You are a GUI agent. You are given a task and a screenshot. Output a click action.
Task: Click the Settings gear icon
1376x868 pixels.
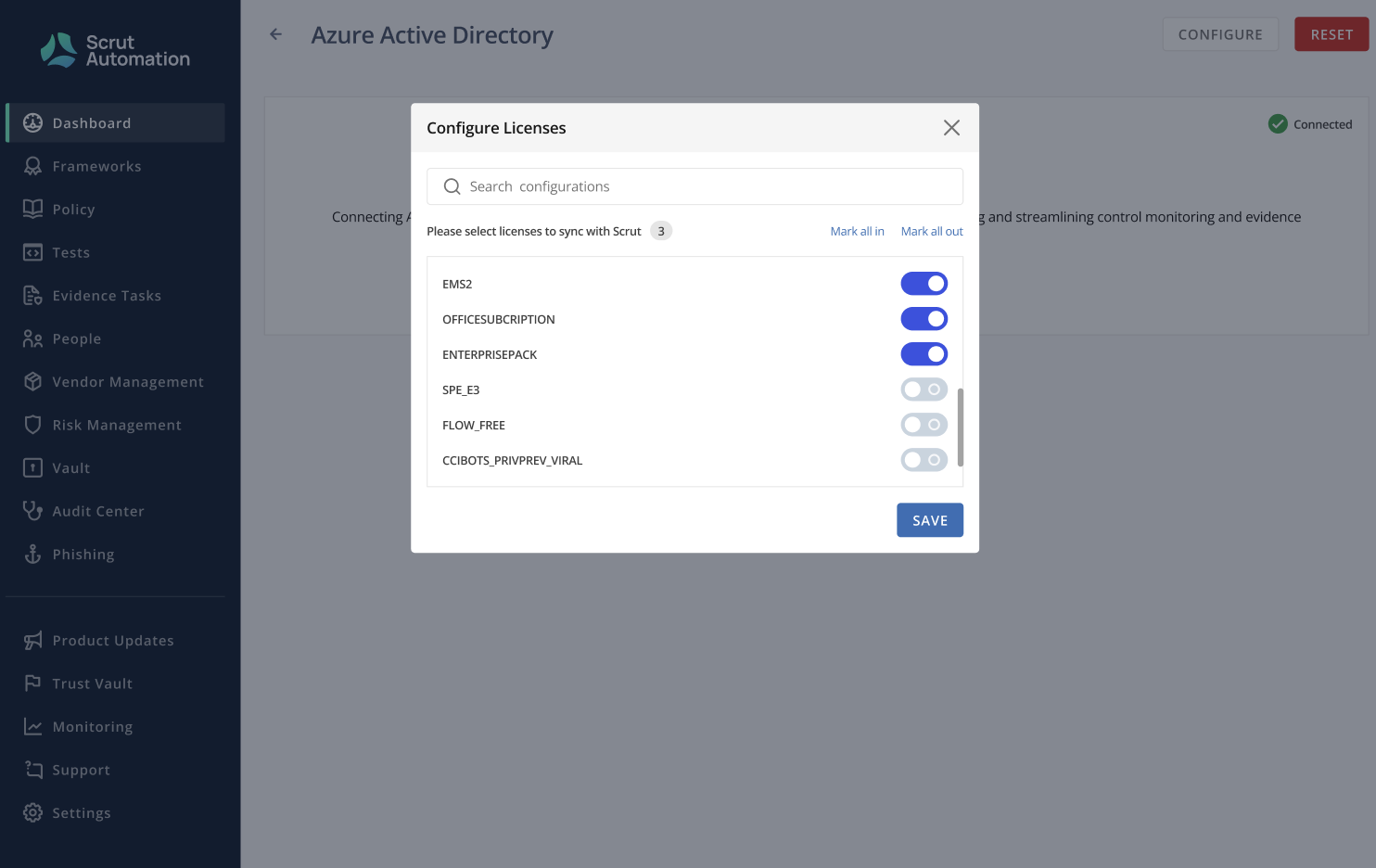pos(32,813)
